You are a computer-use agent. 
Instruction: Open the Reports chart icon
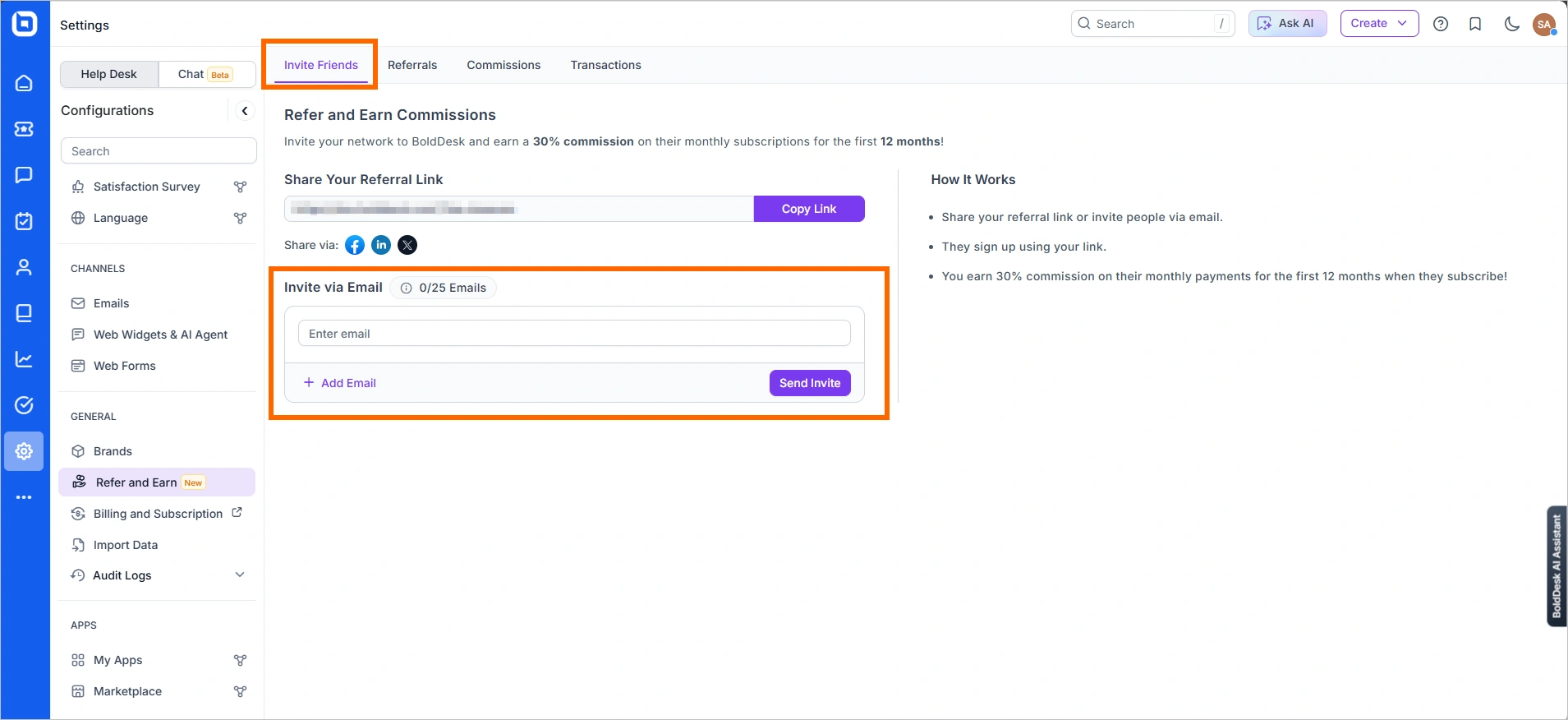(24, 359)
